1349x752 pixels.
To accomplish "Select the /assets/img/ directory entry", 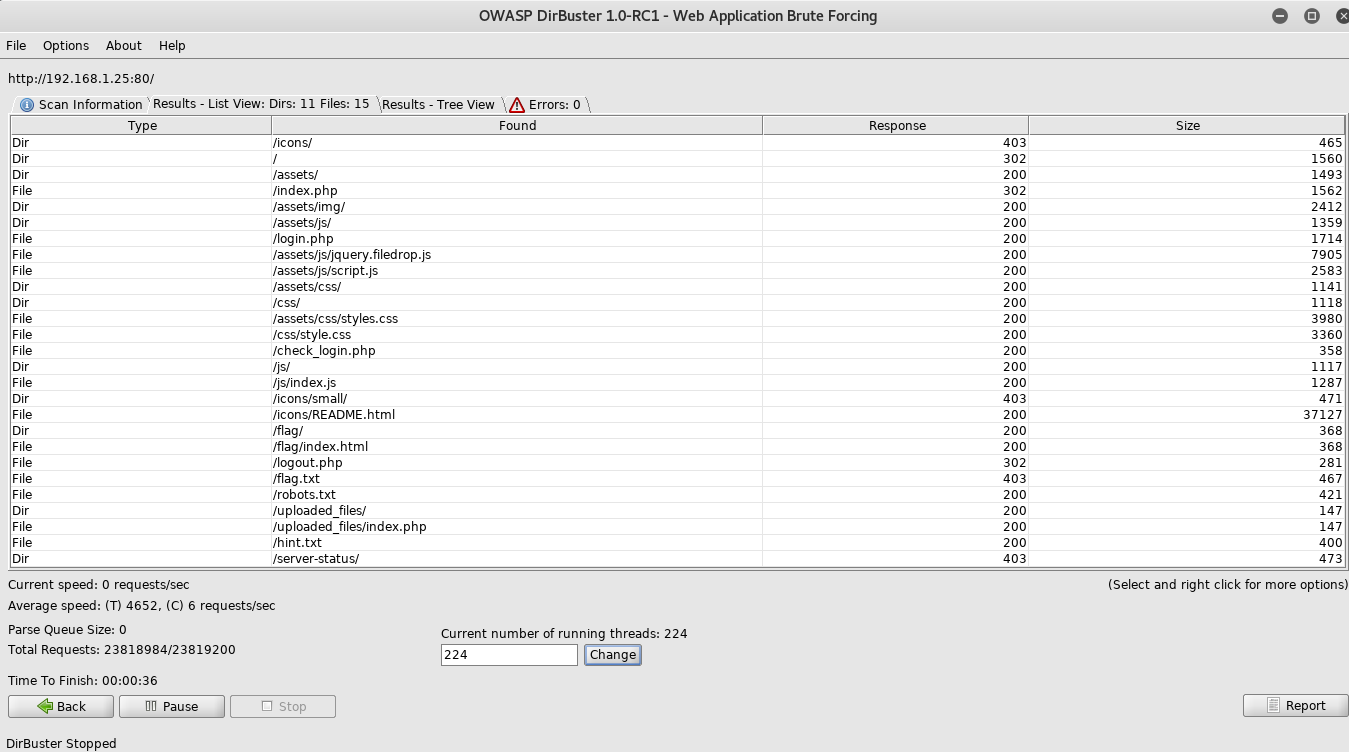I will pyautogui.click(x=678, y=207).
